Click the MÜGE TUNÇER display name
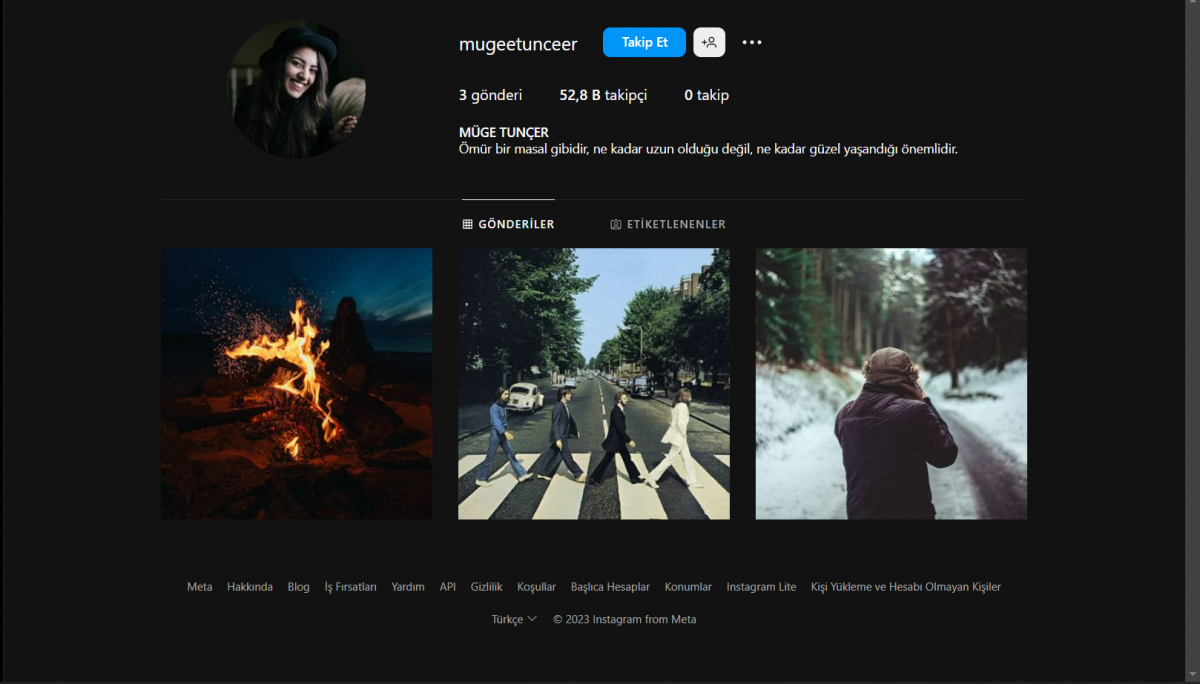This screenshot has height=684, width=1200. 504,132
